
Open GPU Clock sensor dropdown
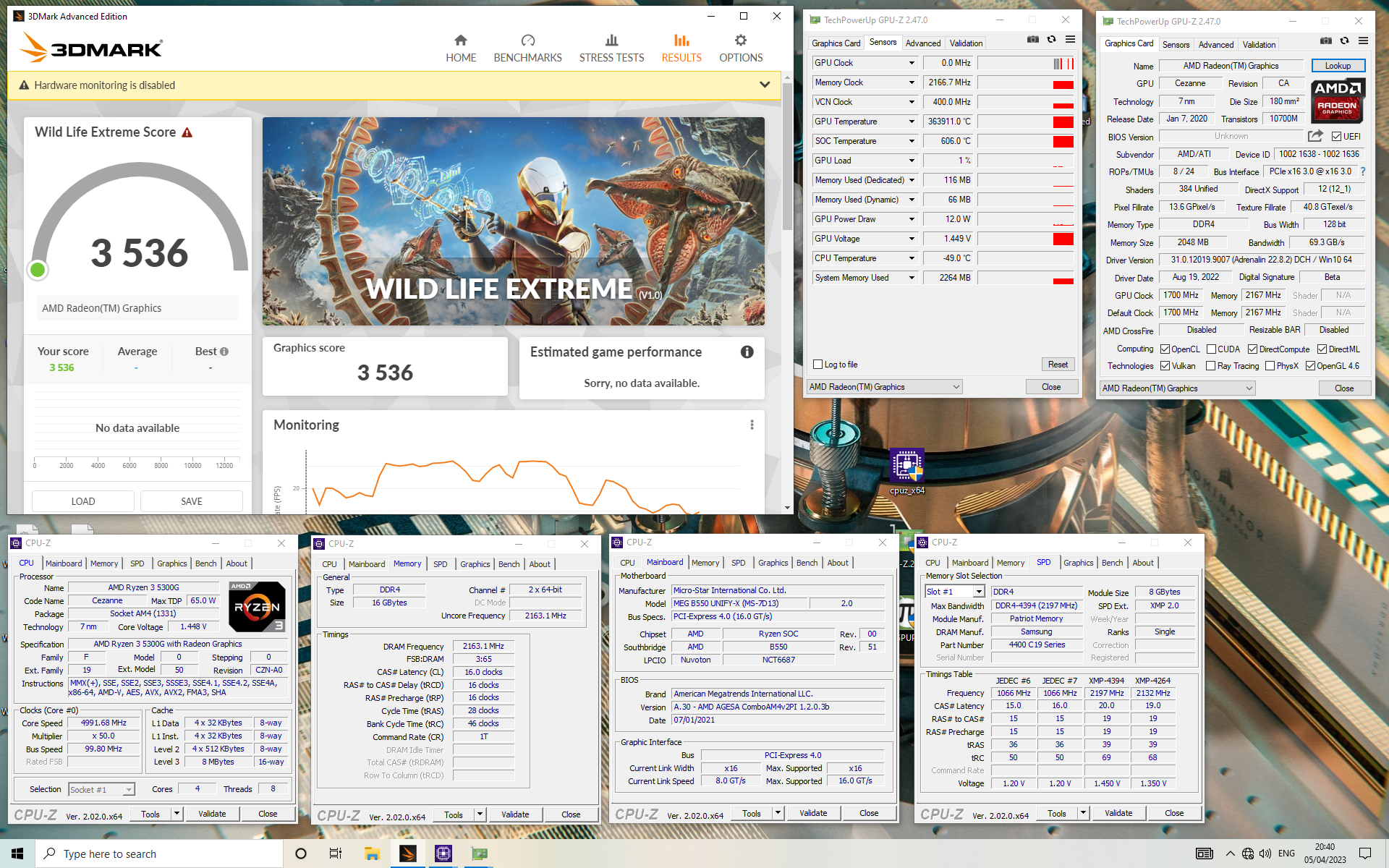[912, 63]
